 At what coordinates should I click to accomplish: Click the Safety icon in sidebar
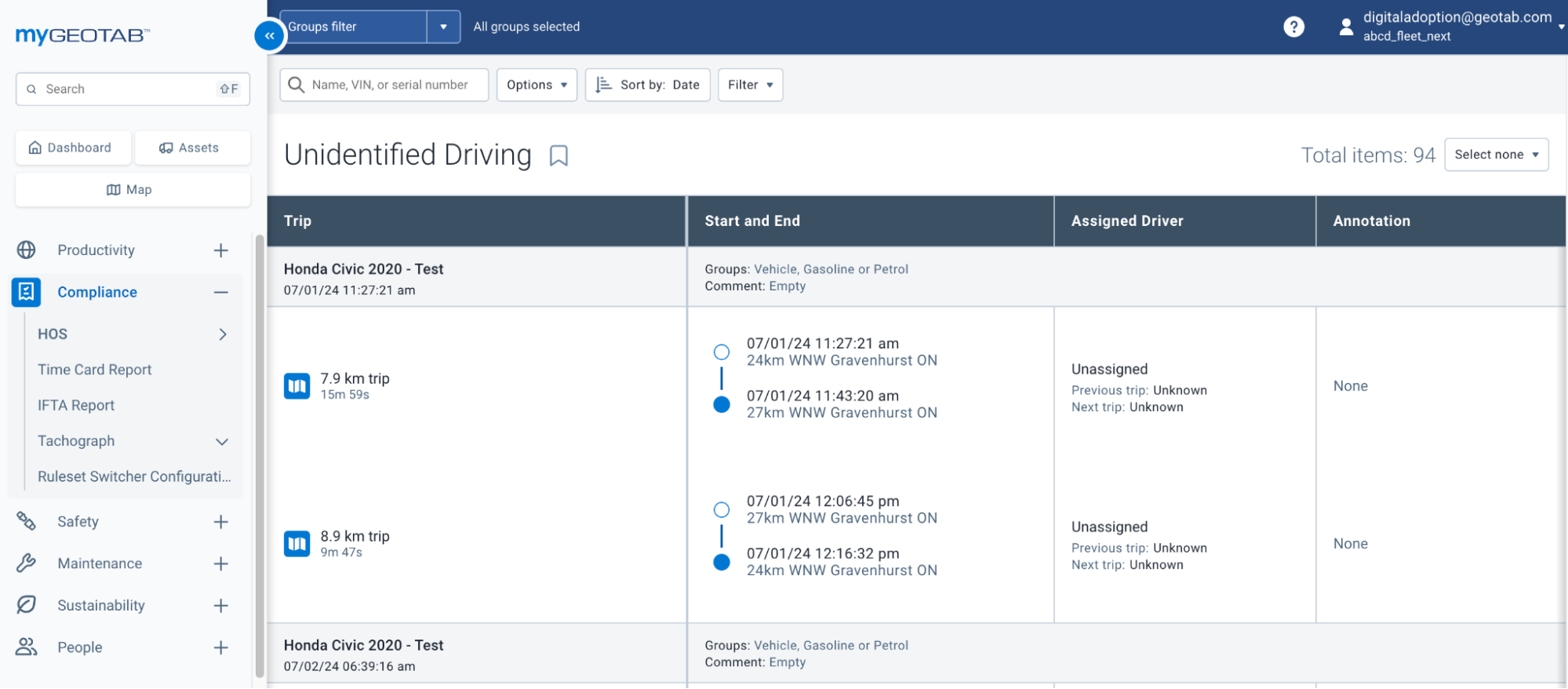pyautogui.click(x=27, y=522)
